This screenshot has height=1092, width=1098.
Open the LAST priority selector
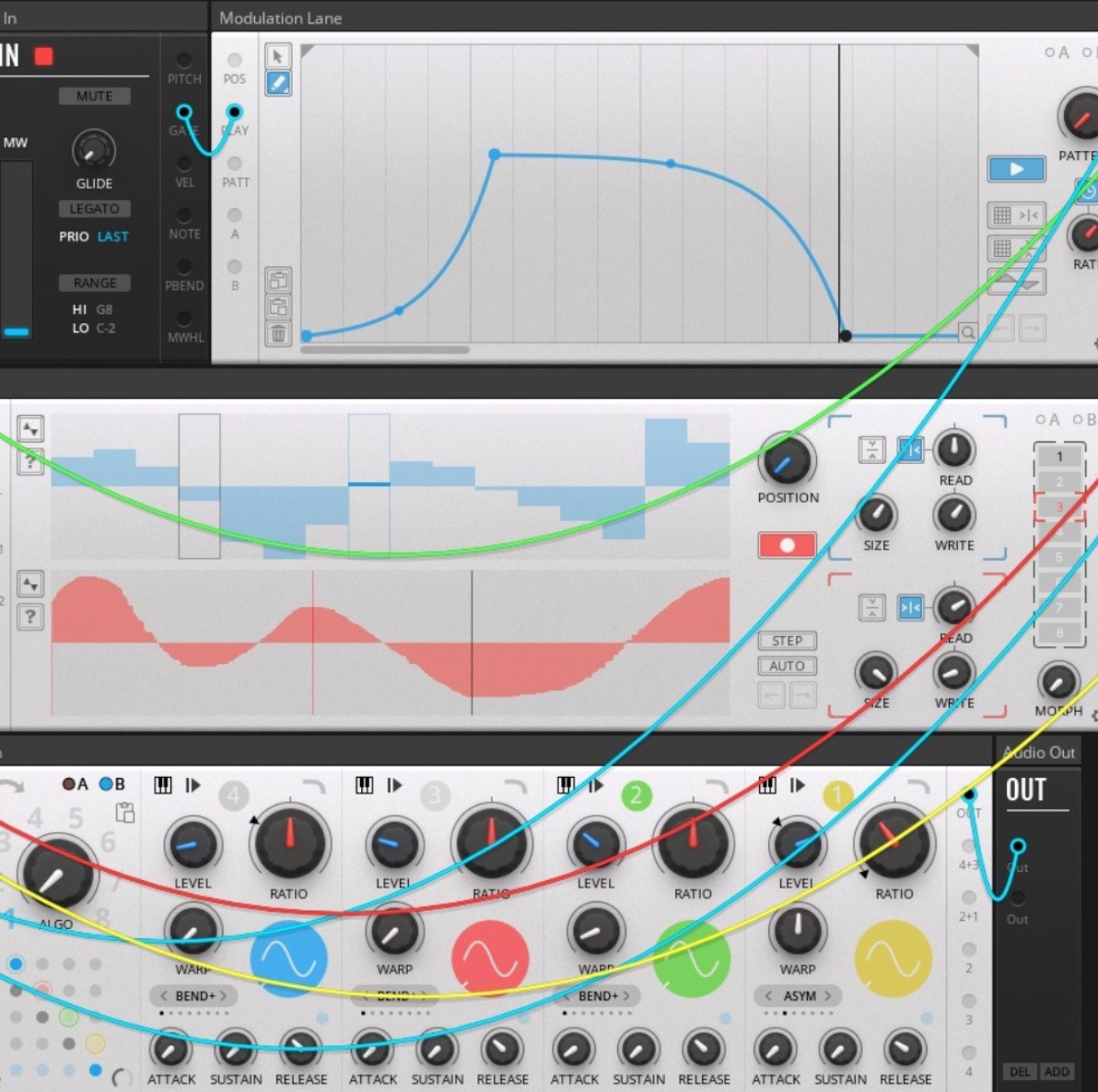(x=112, y=237)
